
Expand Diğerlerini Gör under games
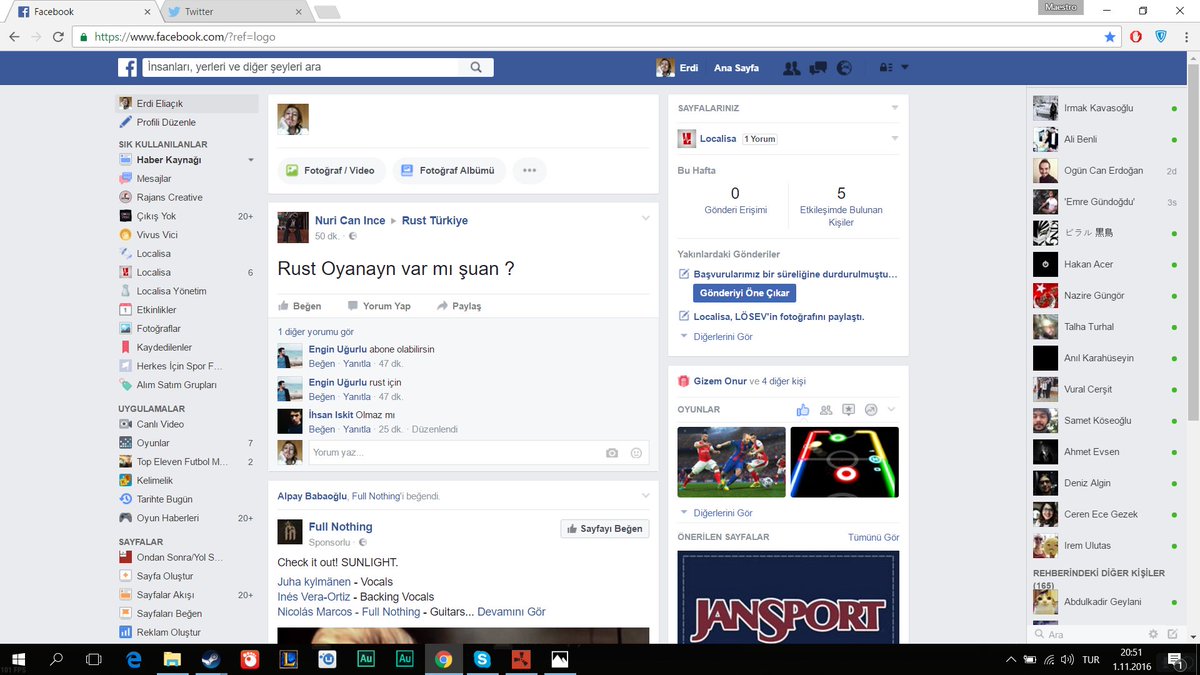point(716,513)
